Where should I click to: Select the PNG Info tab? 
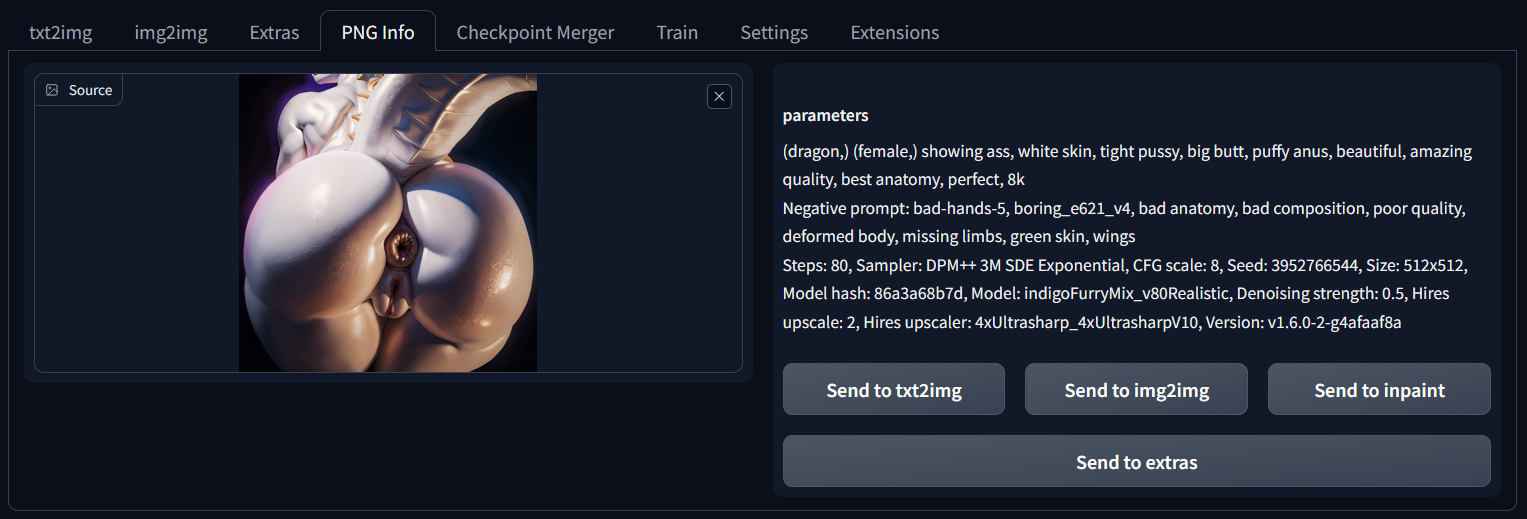(378, 32)
